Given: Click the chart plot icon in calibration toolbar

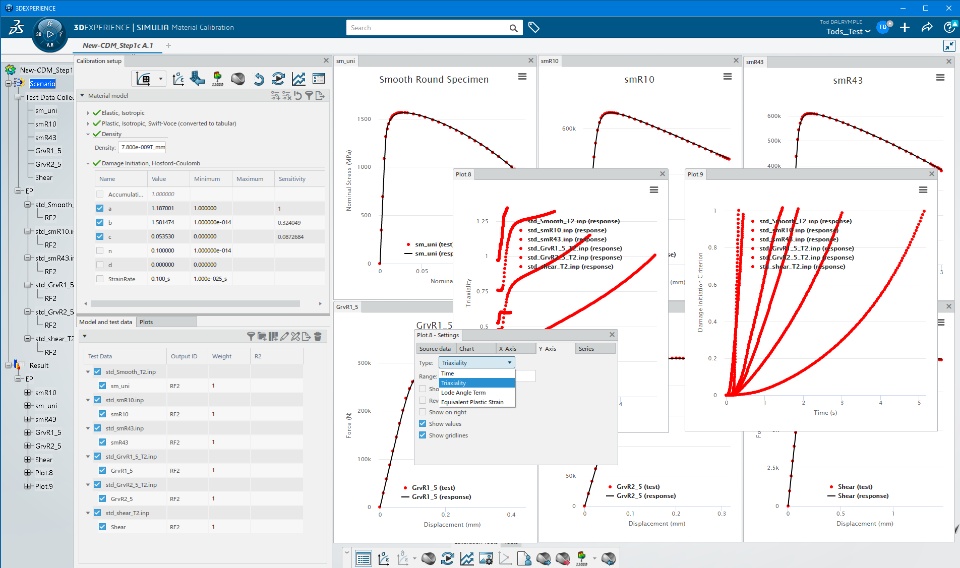Looking at the screenshot, I should point(298,79).
